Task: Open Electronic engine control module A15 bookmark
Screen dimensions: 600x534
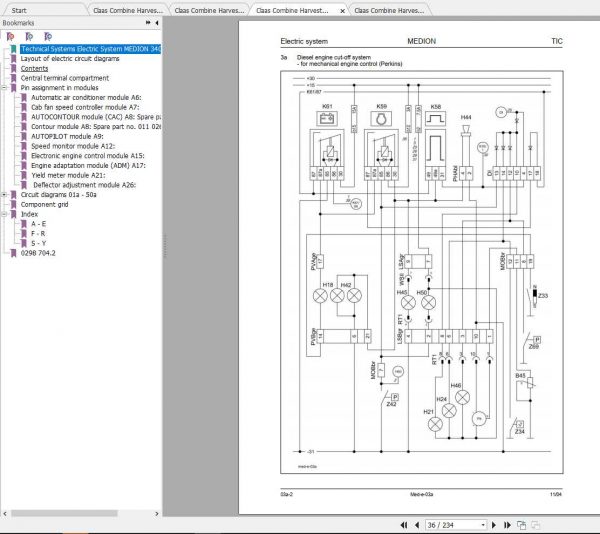Action: tap(88, 156)
